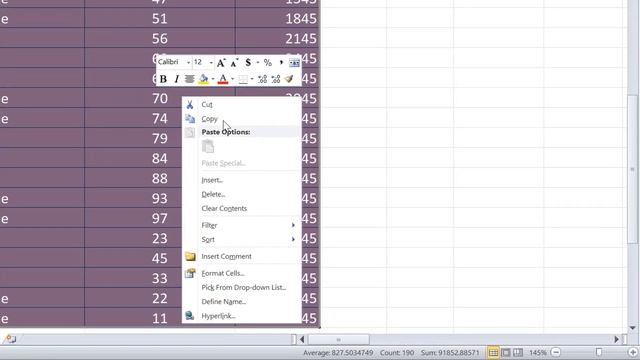The width and height of the screenshot is (640, 360).
Task: Select Insert... from context menu
Action: coord(241,180)
